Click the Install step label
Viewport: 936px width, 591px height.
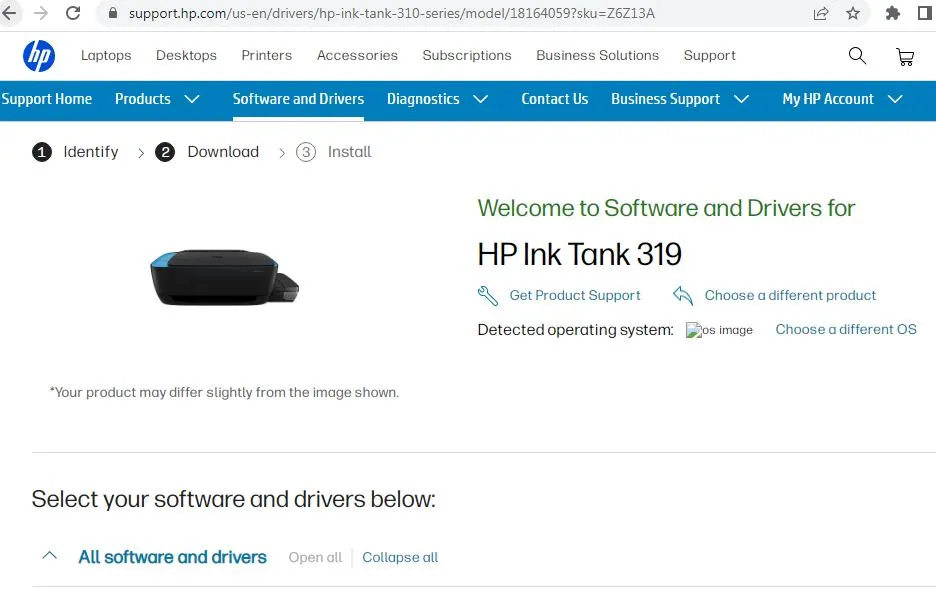tap(349, 152)
